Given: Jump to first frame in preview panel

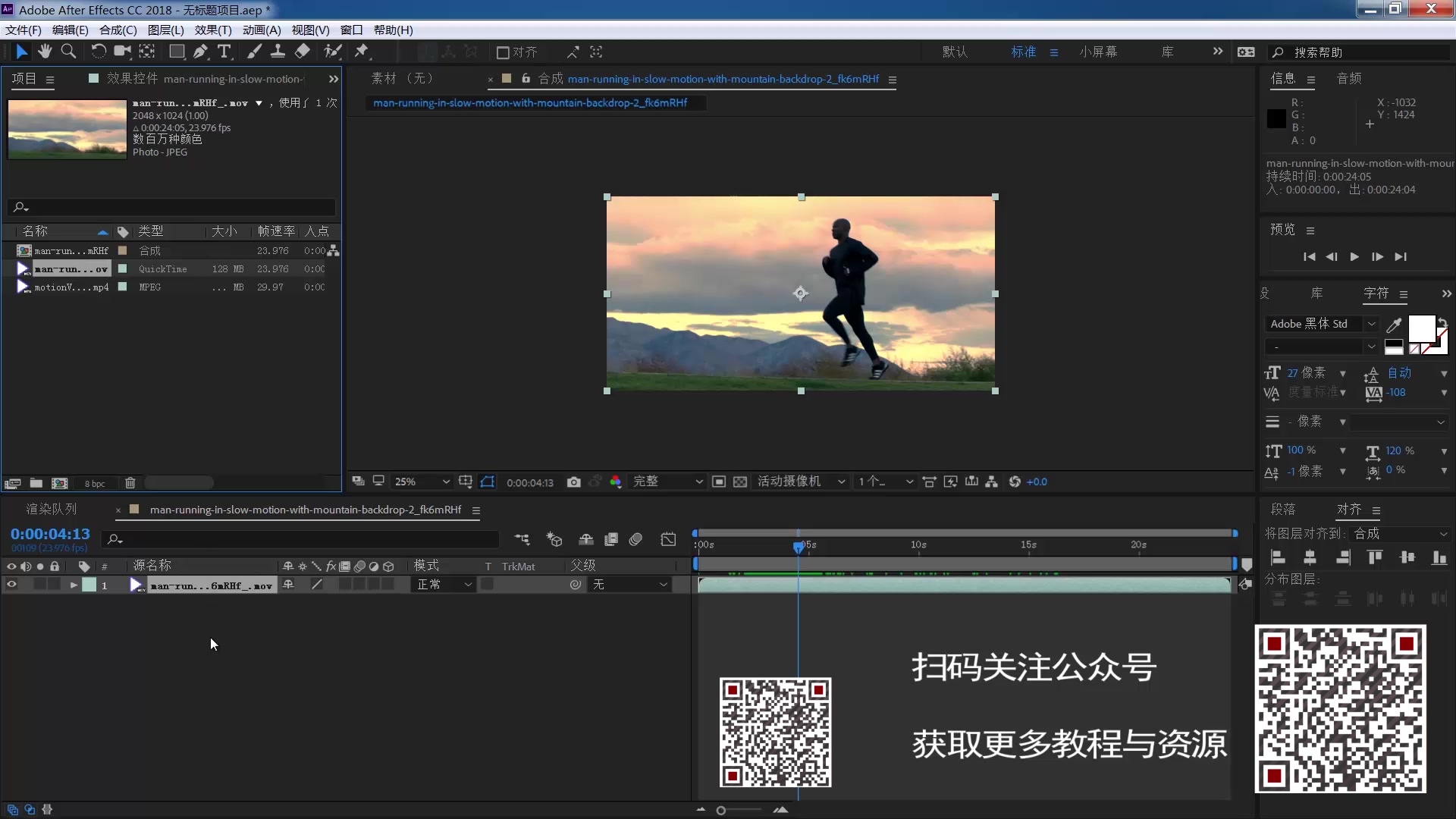Looking at the screenshot, I should [1309, 257].
